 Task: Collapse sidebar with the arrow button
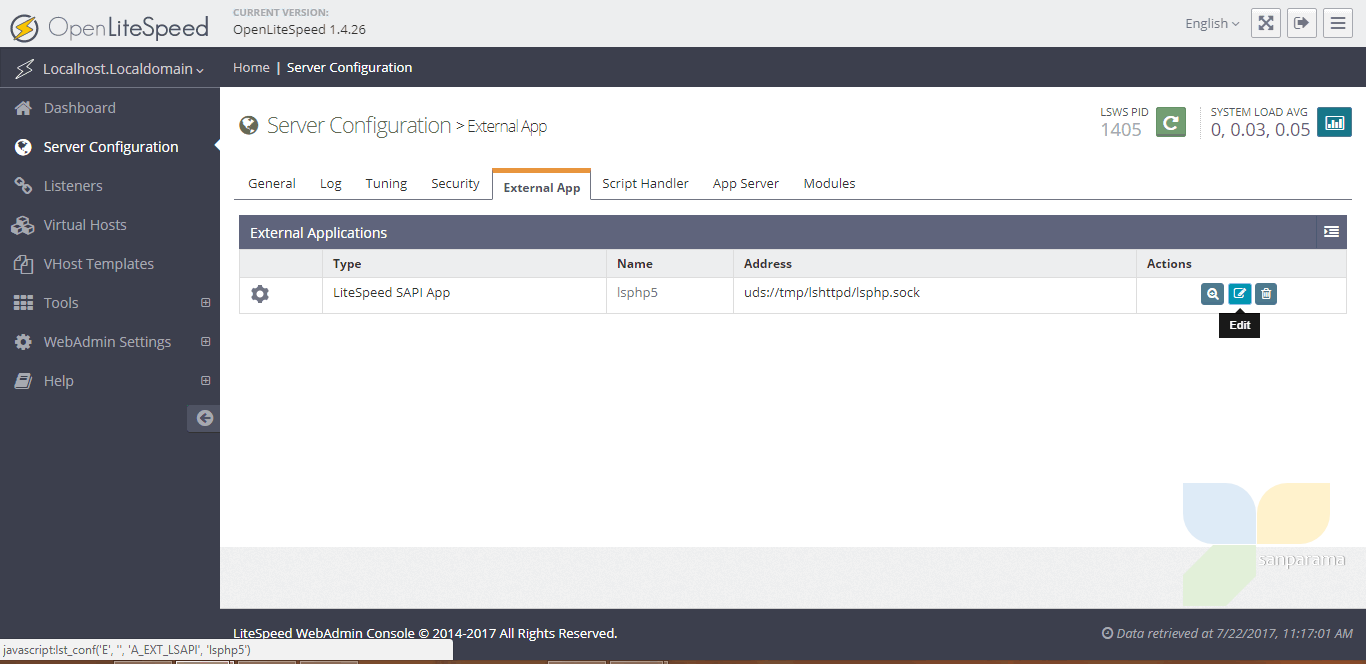204,418
